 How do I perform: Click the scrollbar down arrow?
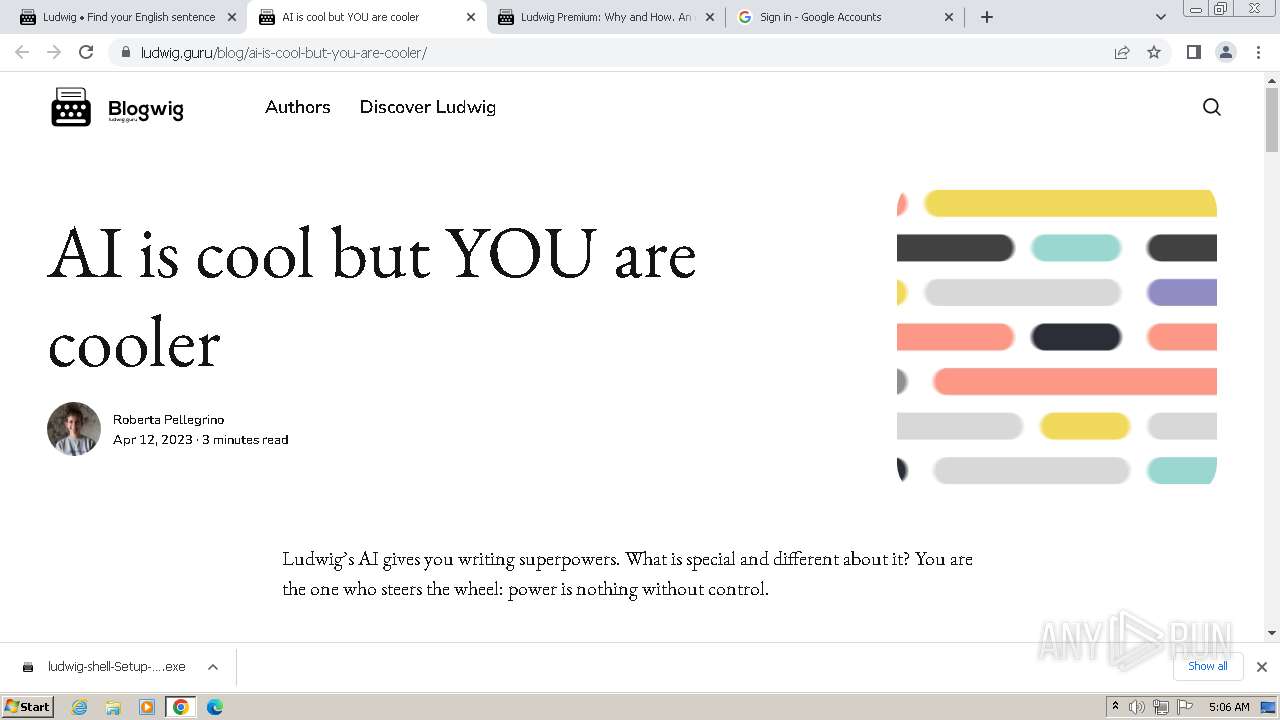click(x=1272, y=633)
